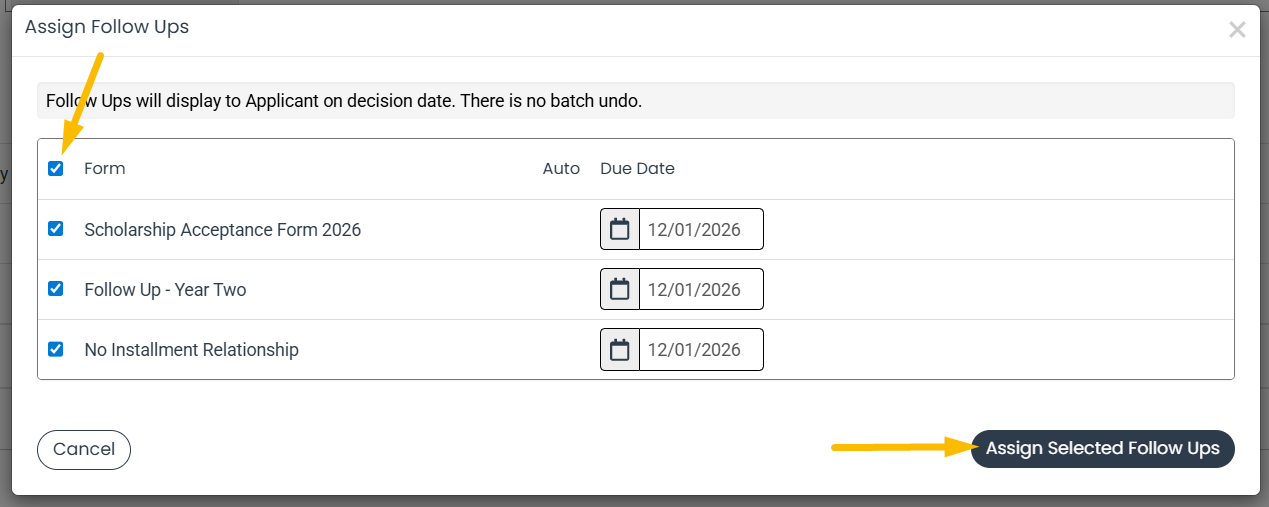This screenshot has width=1269, height=507.
Task: Select the No Installment Relationship label
Action: point(192,350)
